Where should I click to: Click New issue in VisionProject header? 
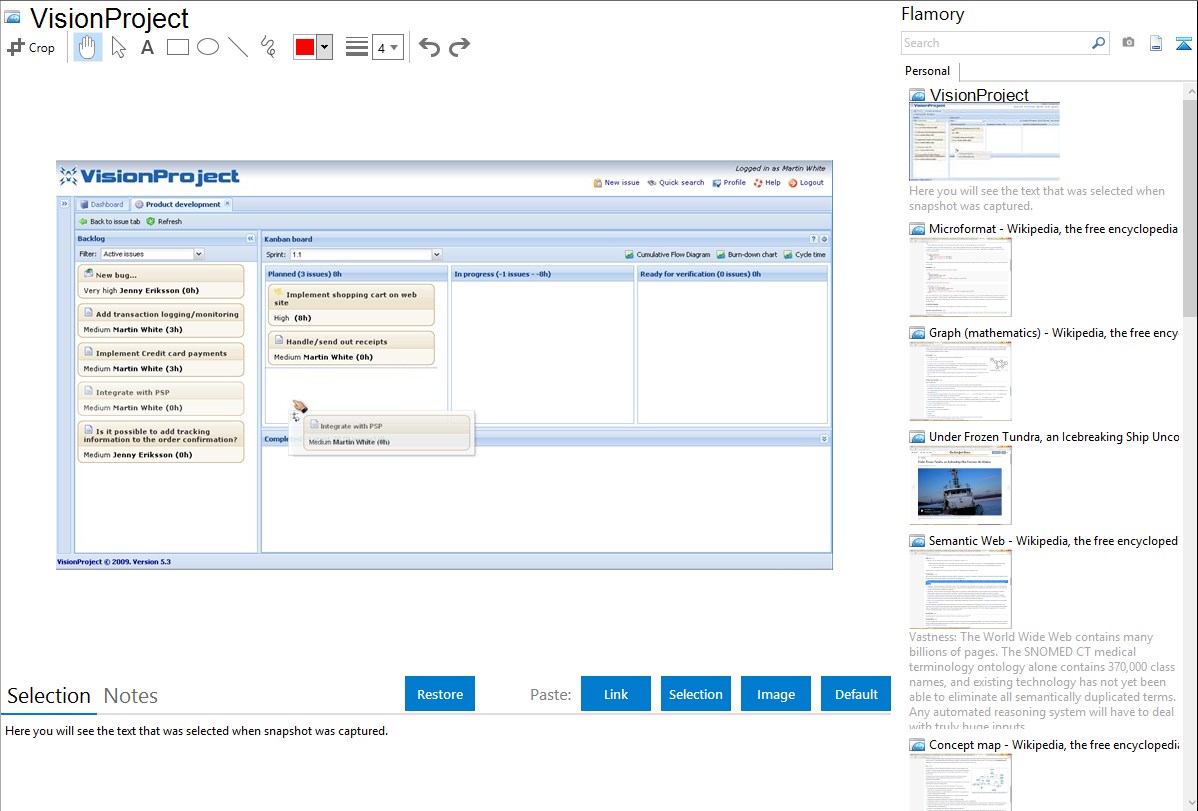[617, 183]
